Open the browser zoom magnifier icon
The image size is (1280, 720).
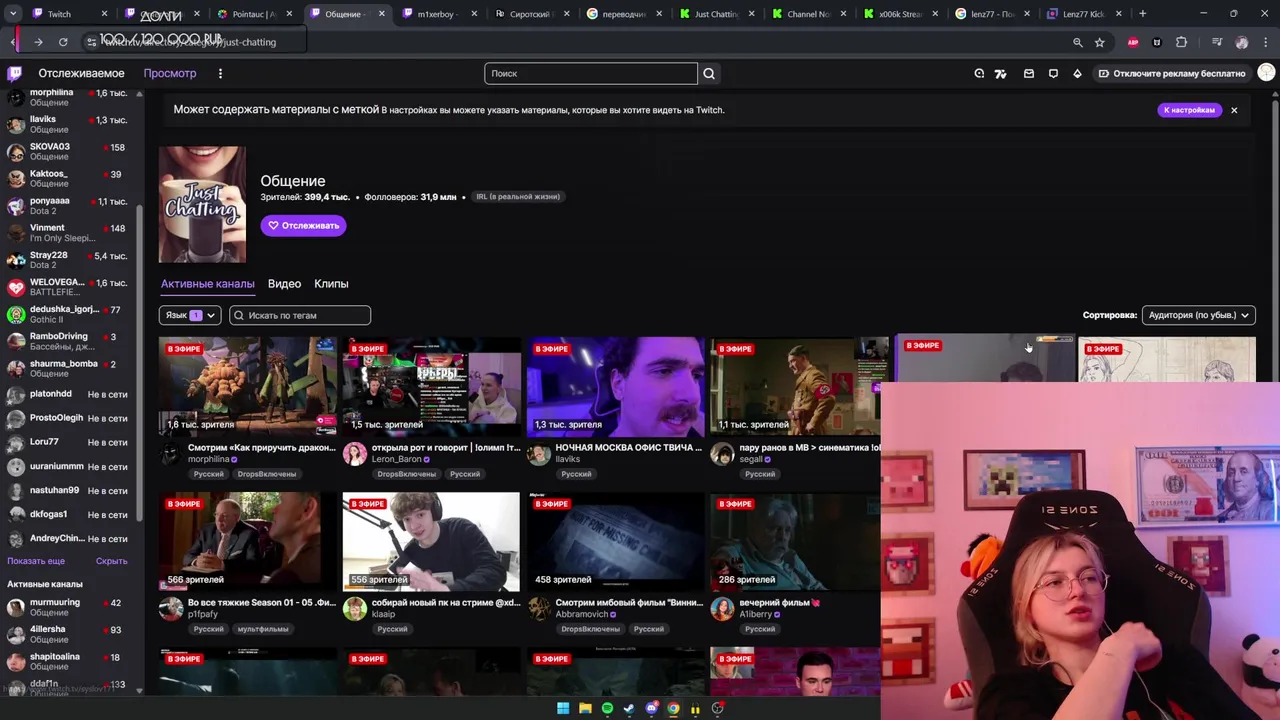[1078, 42]
